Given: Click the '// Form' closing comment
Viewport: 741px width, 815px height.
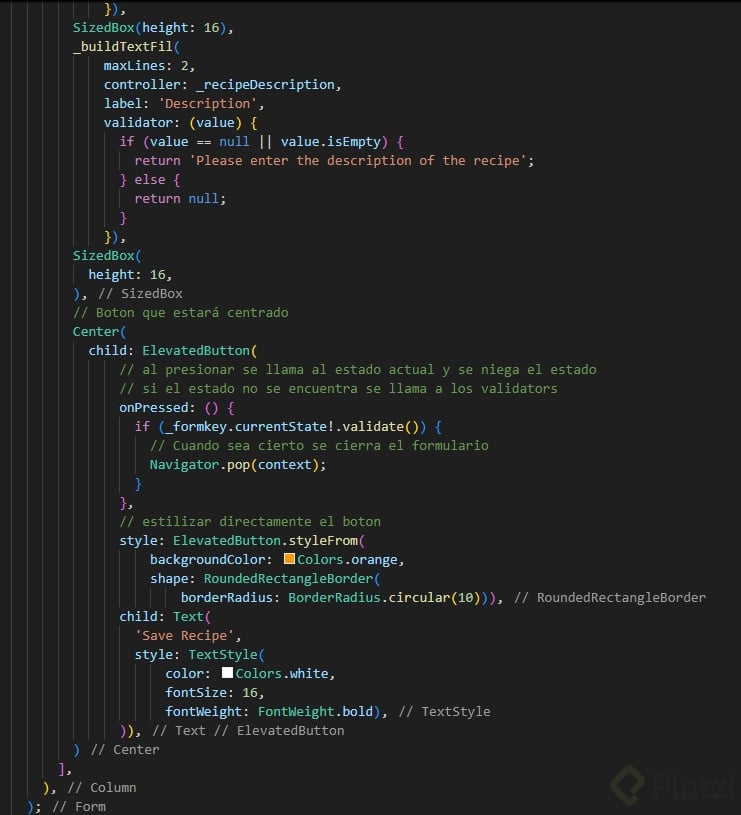Looking at the screenshot, I should coord(79,807).
